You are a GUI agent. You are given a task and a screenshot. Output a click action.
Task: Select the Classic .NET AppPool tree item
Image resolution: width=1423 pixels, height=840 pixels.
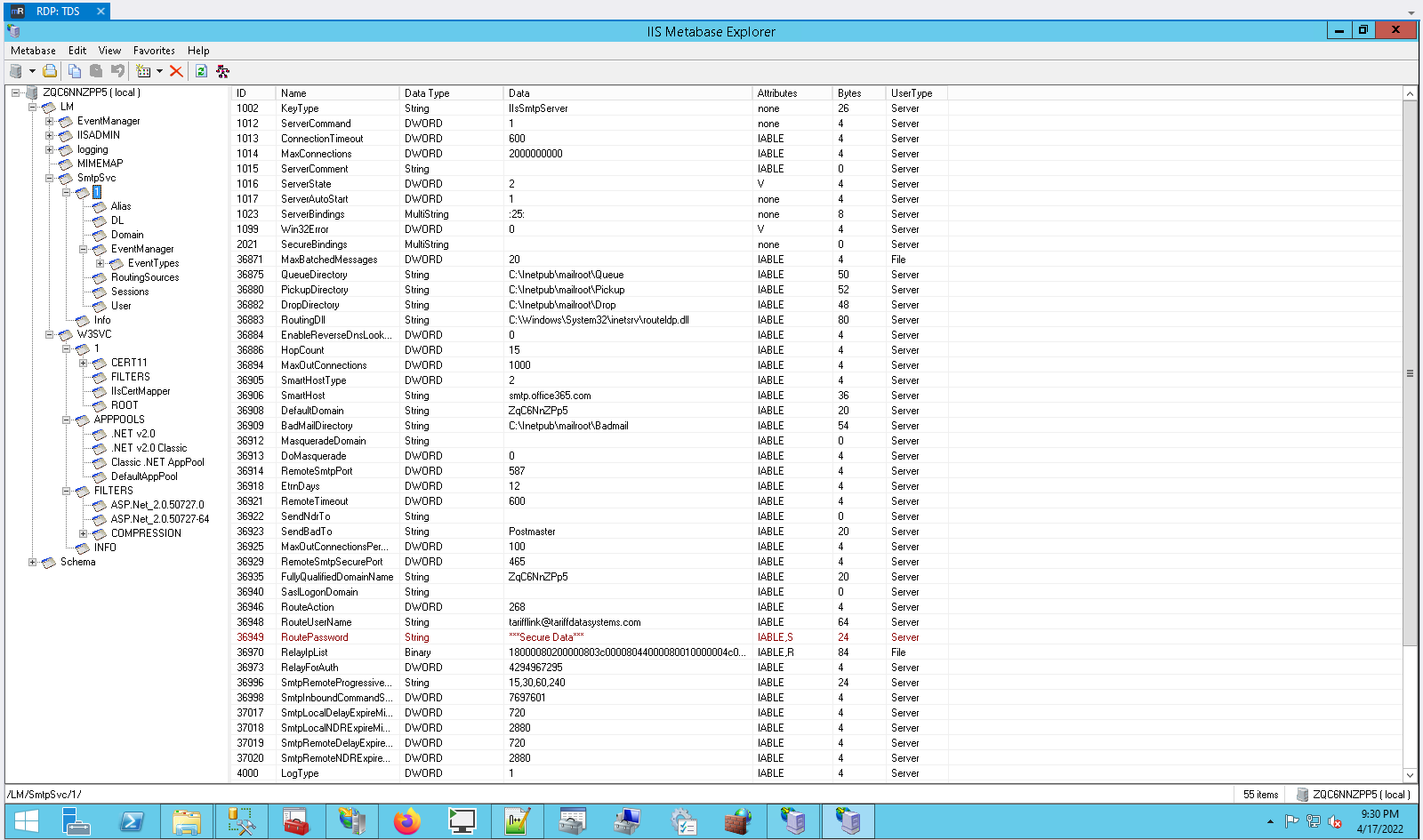coord(157,462)
